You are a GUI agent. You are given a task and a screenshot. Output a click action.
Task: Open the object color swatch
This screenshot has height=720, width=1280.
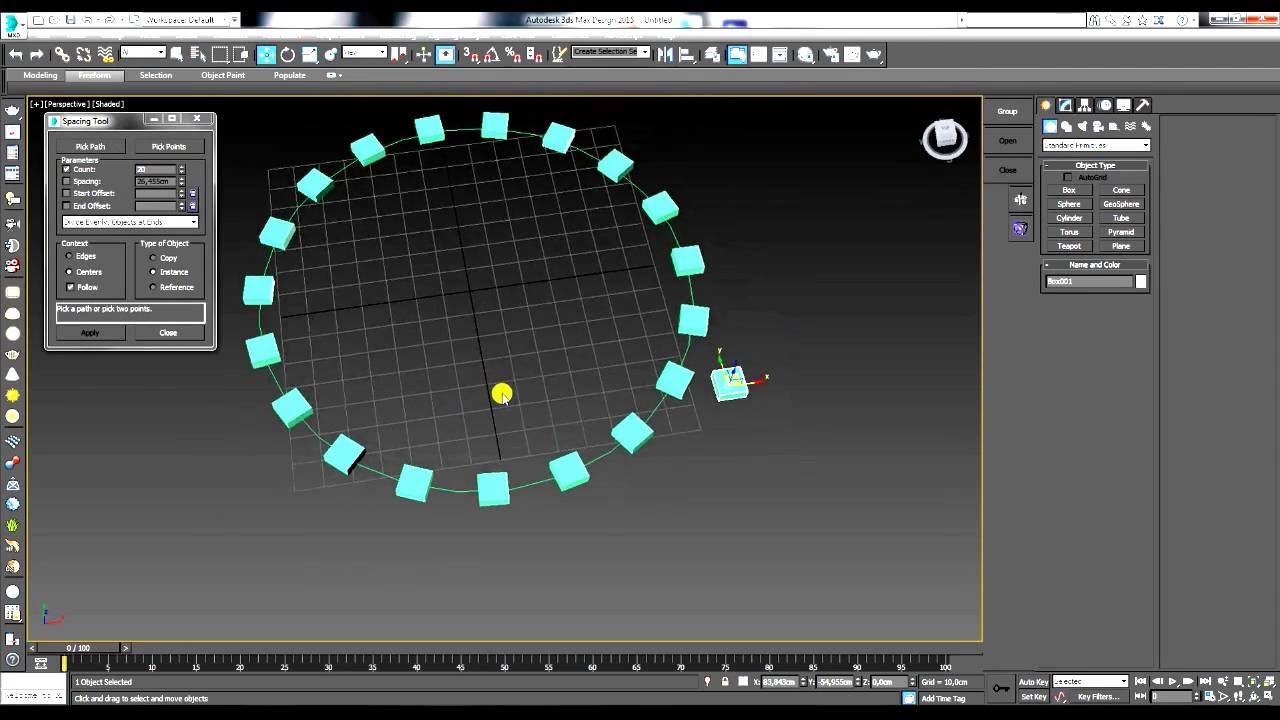point(1141,282)
